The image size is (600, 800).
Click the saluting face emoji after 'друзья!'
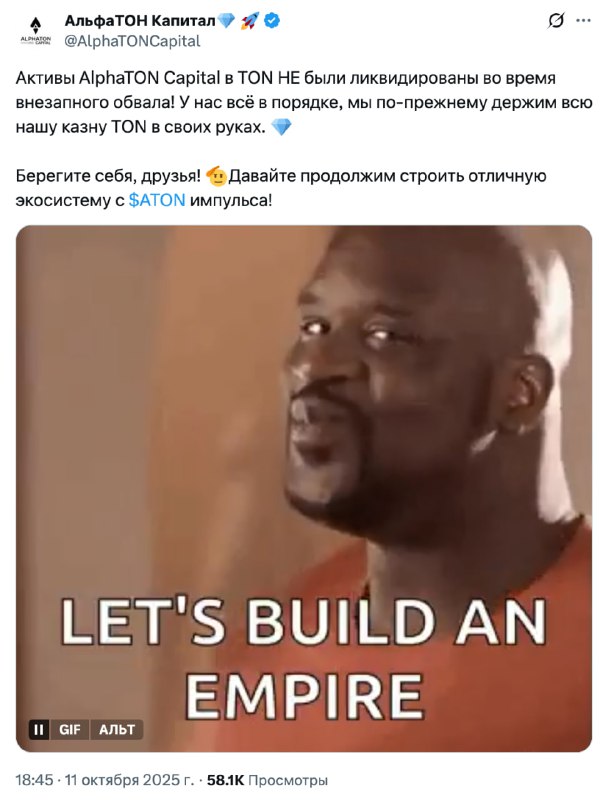point(216,176)
